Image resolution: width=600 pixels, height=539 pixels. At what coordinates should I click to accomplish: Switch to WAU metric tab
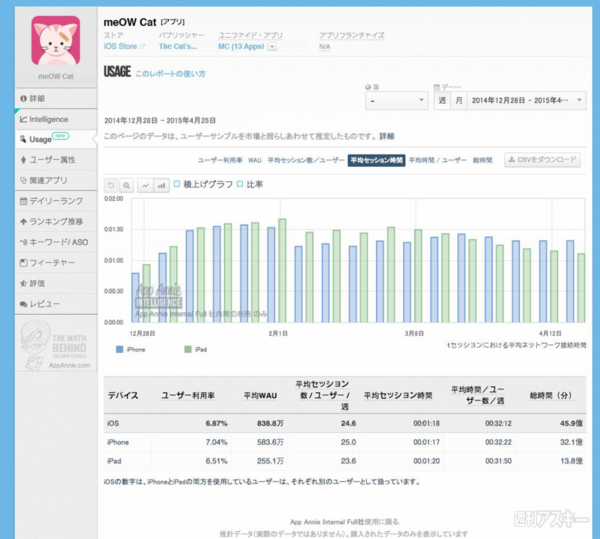[x=255, y=160]
